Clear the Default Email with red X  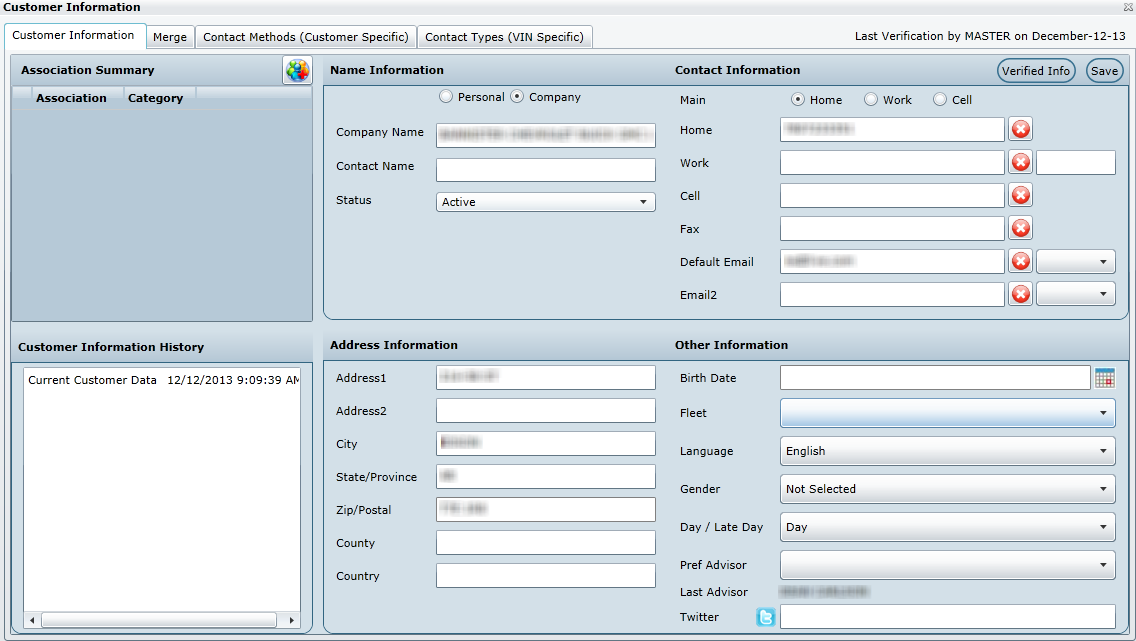click(1020, 261)
